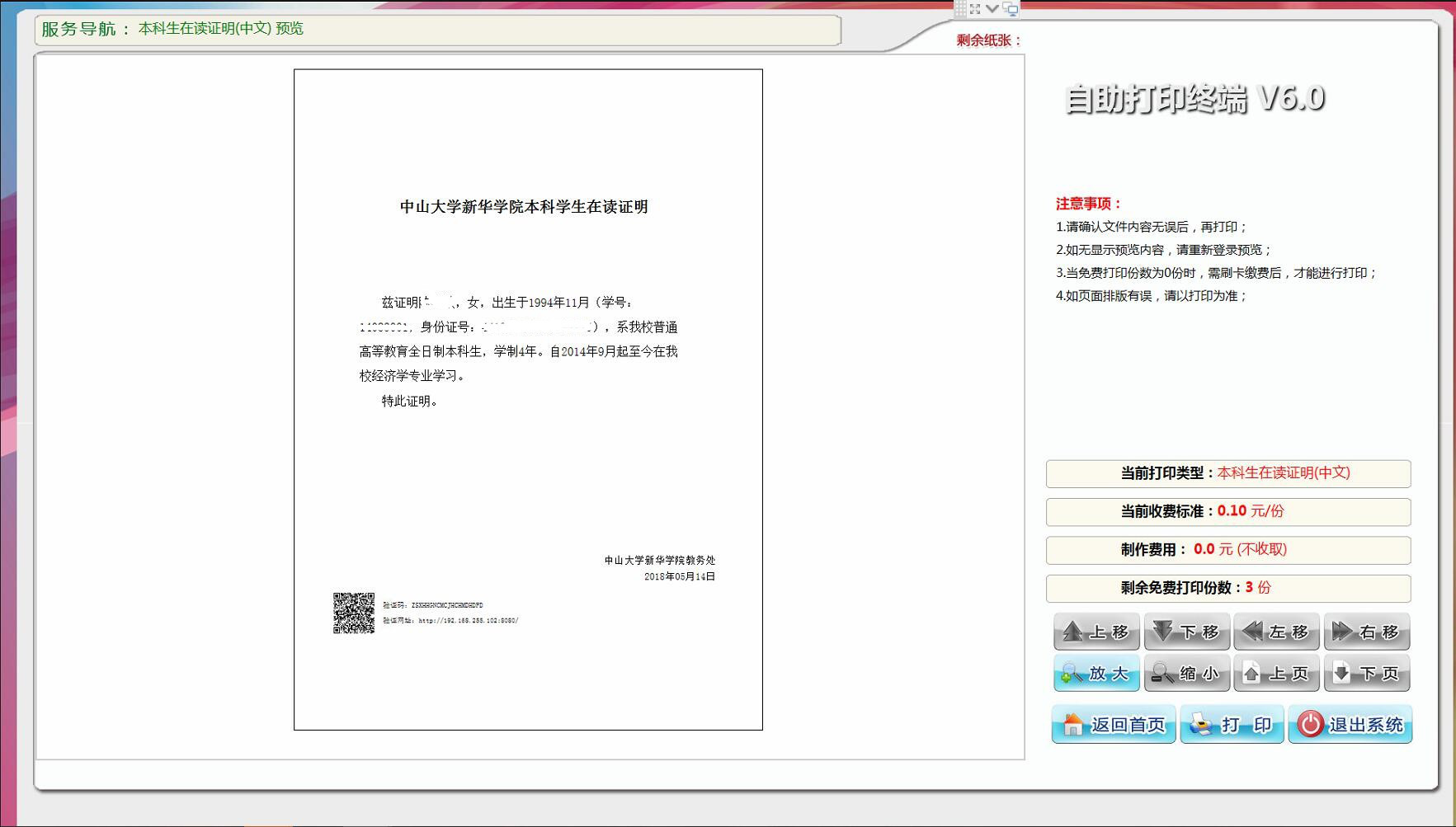1456x827 pixels.
Task: Click 返回首页 to return home
Action: coord(1114,724)
